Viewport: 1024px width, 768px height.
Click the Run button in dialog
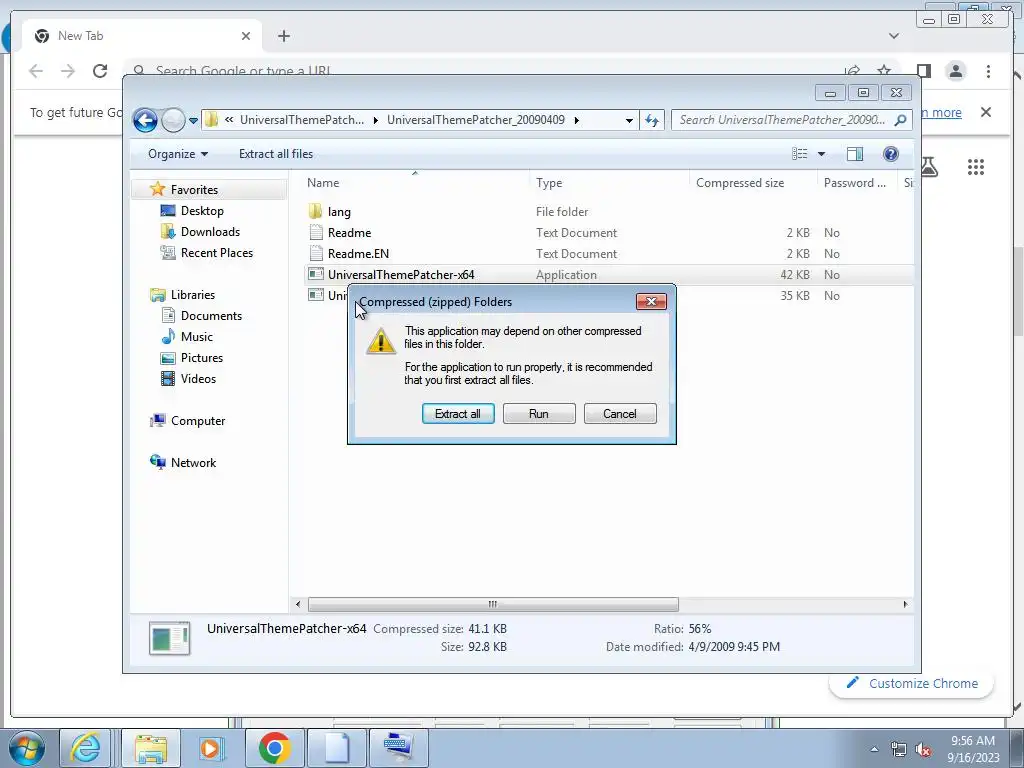point(539,413)
